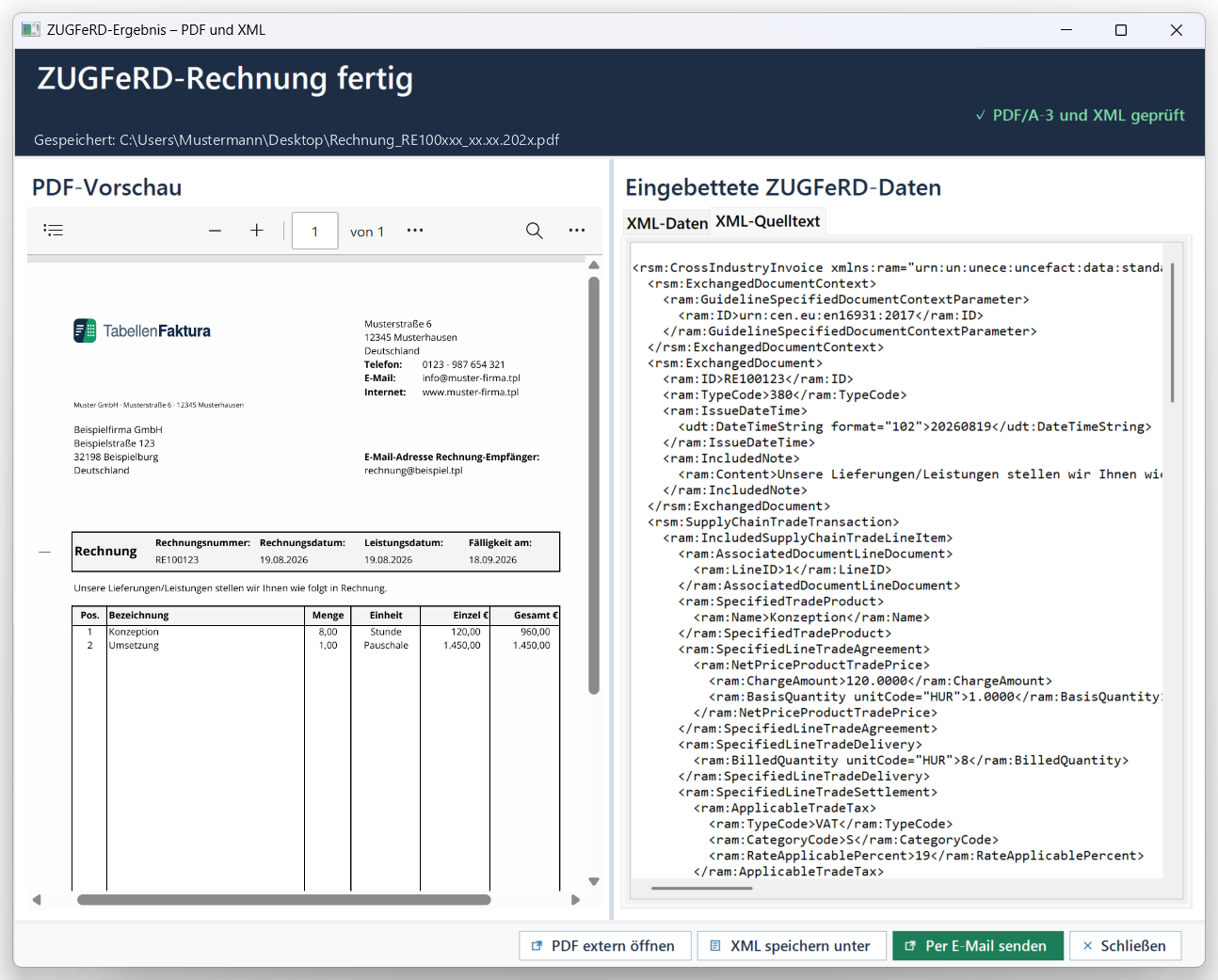Click 'www.muster-firma.tpl' in the PDF header
This screenshot has height=980, width=1218.
[471, 393]
